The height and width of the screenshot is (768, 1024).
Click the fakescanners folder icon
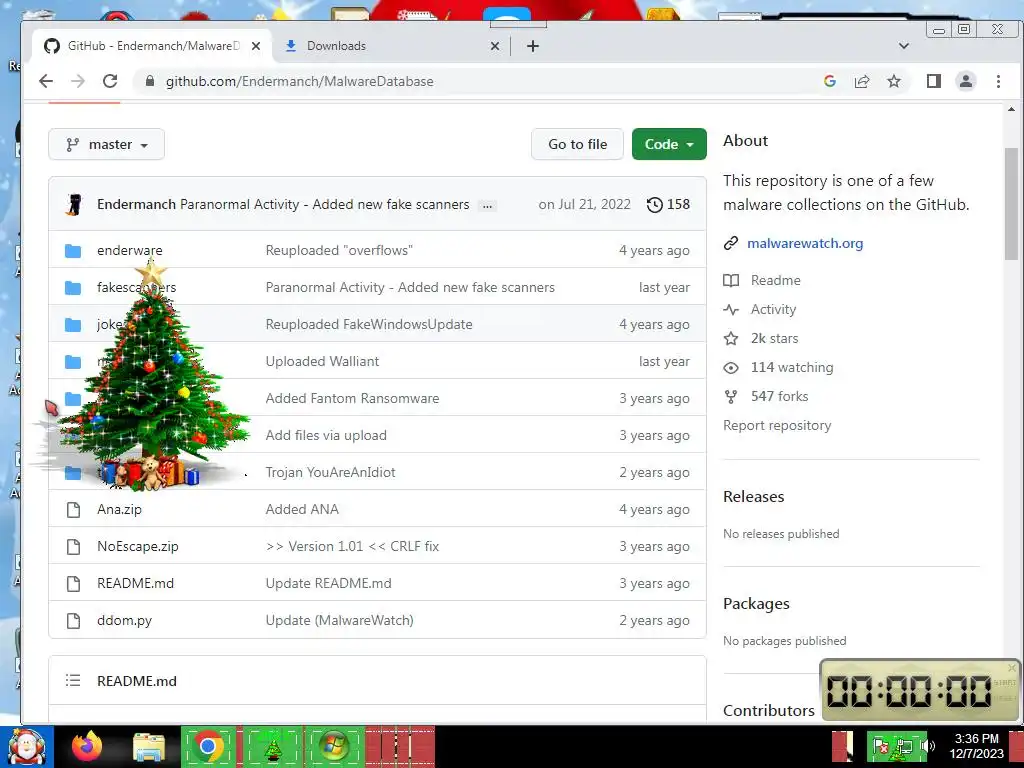(x=73, y=288)
